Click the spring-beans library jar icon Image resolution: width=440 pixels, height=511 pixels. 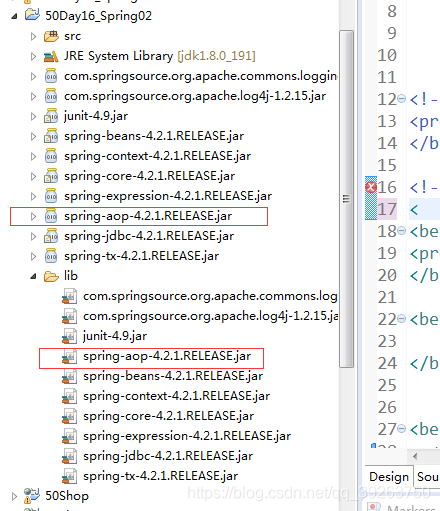point(51,136)
